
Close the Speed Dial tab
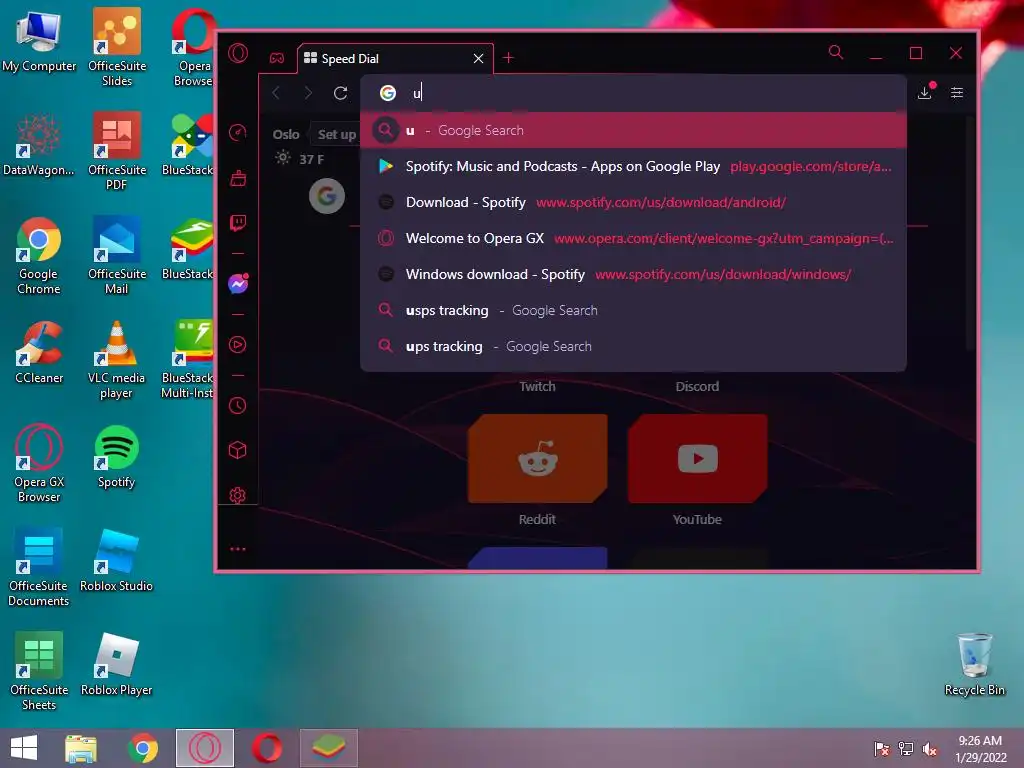478,59
